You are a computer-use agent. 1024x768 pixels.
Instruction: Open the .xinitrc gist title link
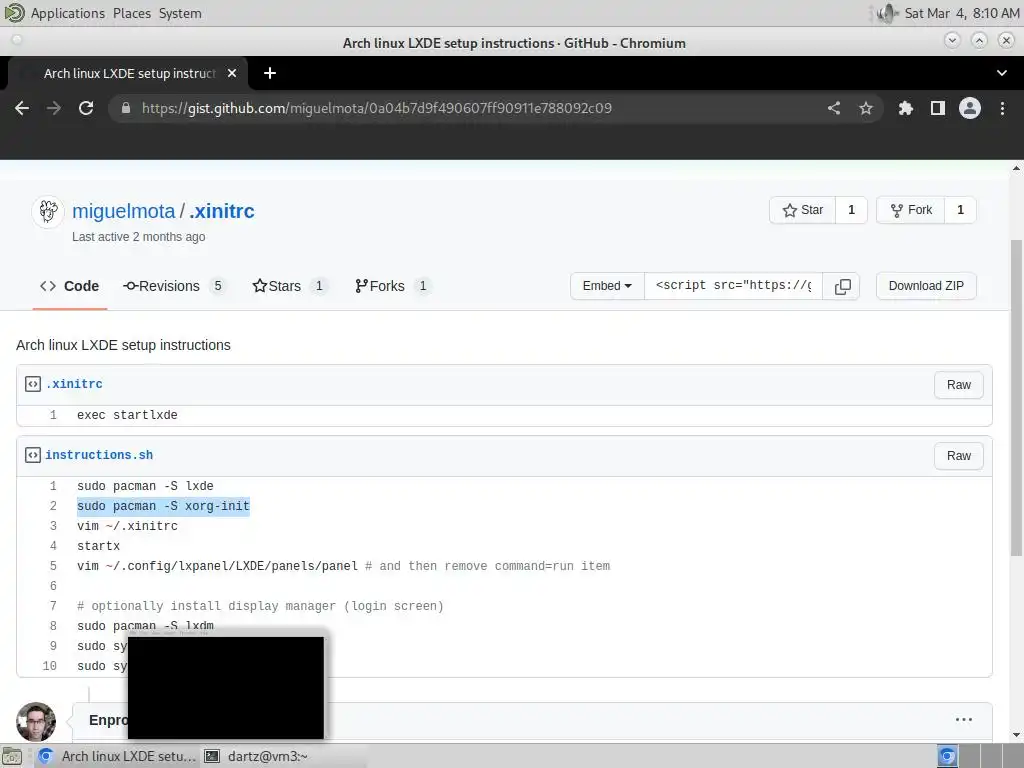click(221, 211)
